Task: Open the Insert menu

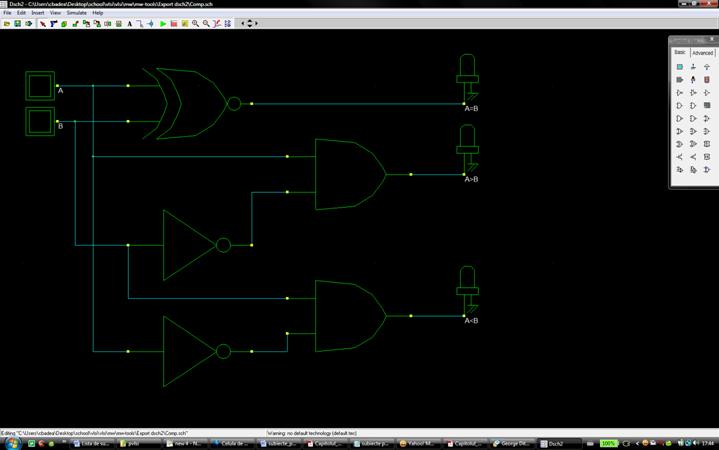Action: [x=38, y=13]
